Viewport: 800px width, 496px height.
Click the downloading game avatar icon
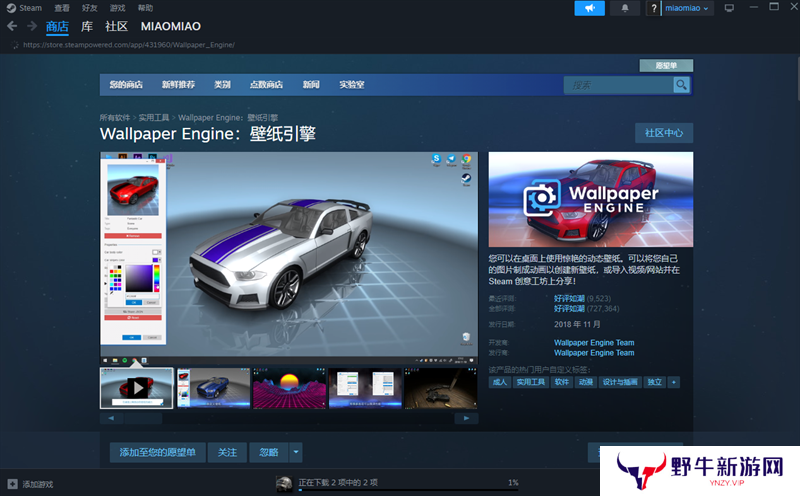pos(284,484)
